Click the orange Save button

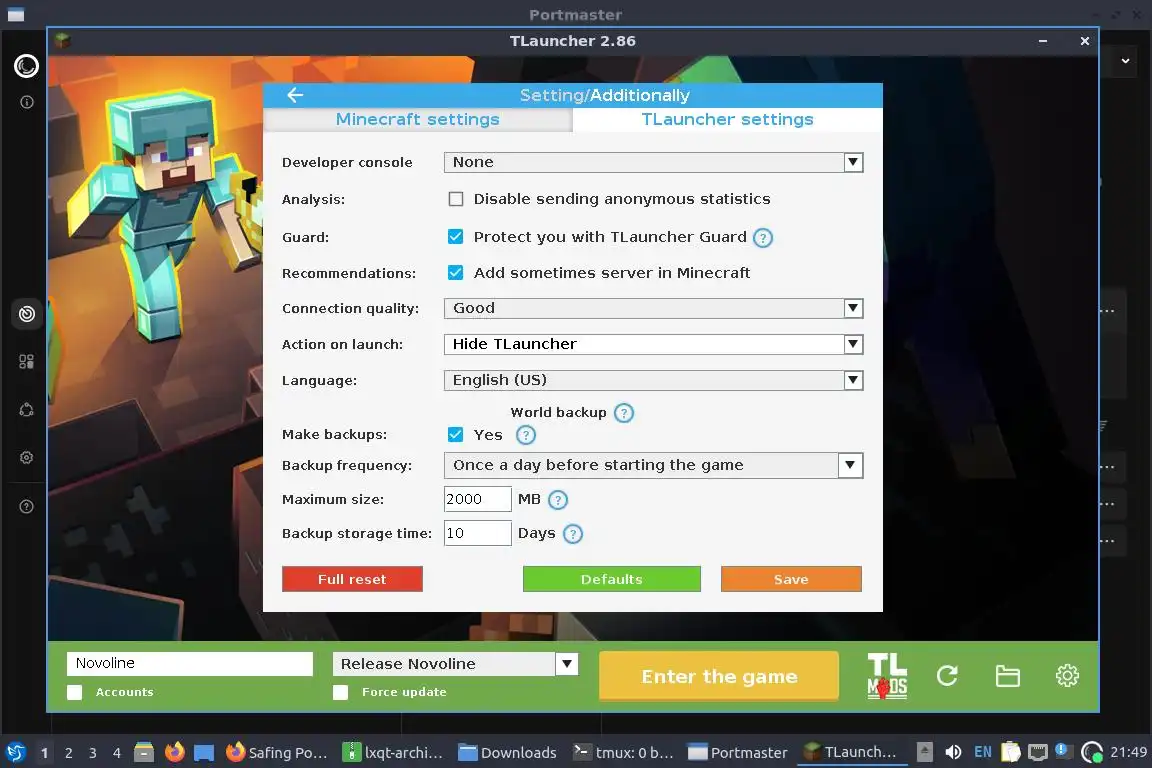(791, 580)
